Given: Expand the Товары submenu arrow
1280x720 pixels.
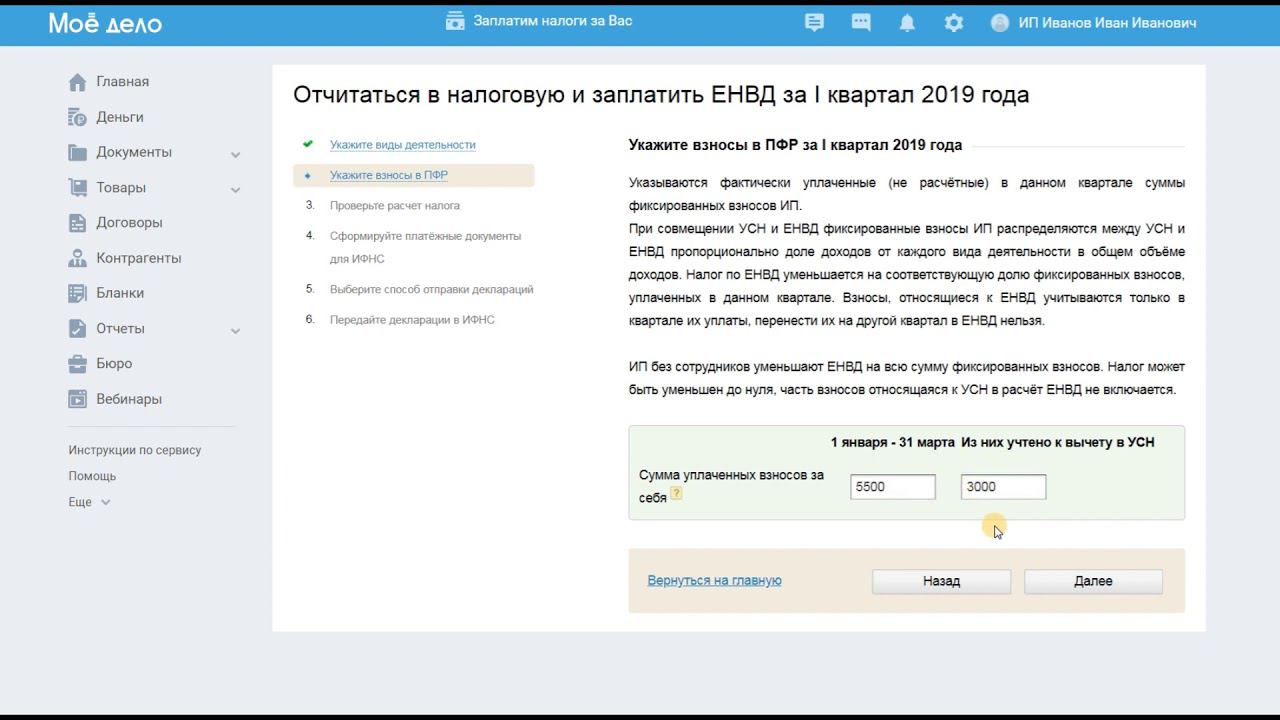Looking at the screenshot, I should pos(235,189).
